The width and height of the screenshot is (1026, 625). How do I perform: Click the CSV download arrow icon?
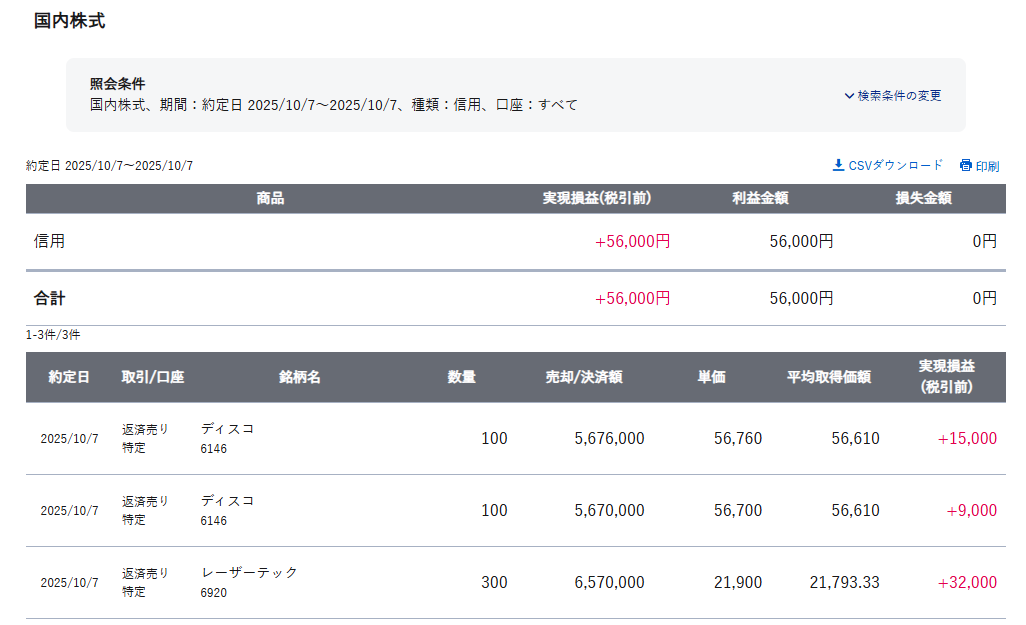[838, 165]
